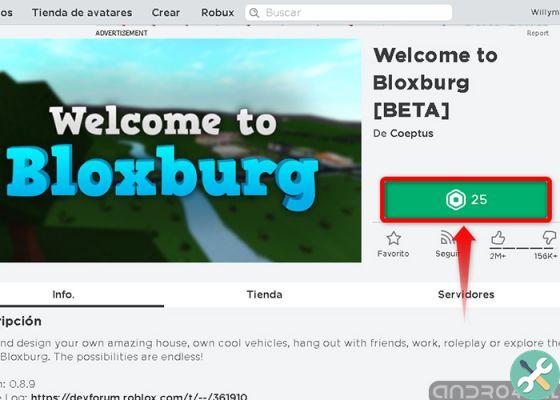Click the like-dislike ratio vote bar
This screenshot has width=560, height=400.
523,248
